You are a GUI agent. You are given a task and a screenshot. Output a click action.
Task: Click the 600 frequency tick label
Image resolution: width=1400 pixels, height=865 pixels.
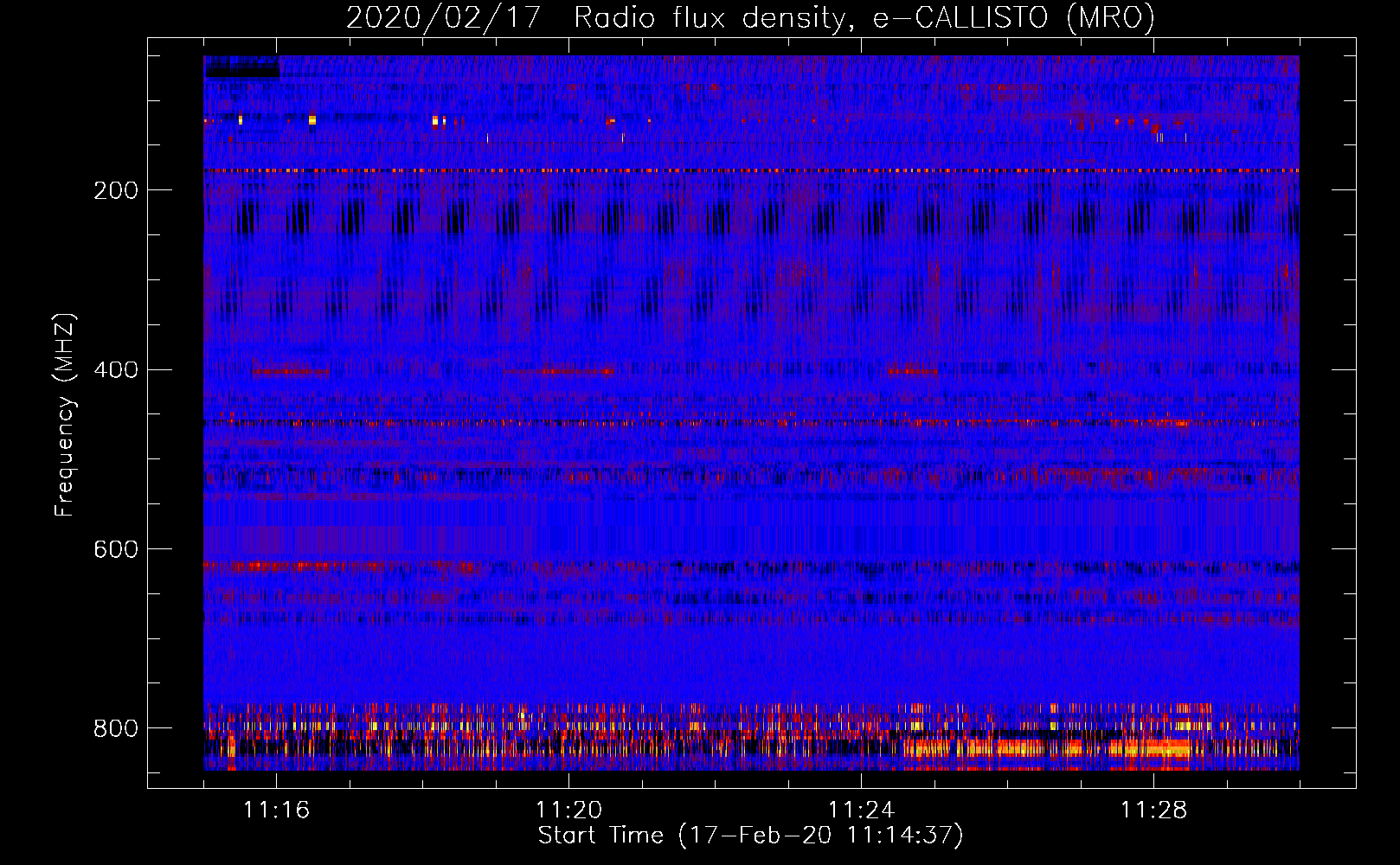pos(116,550)
